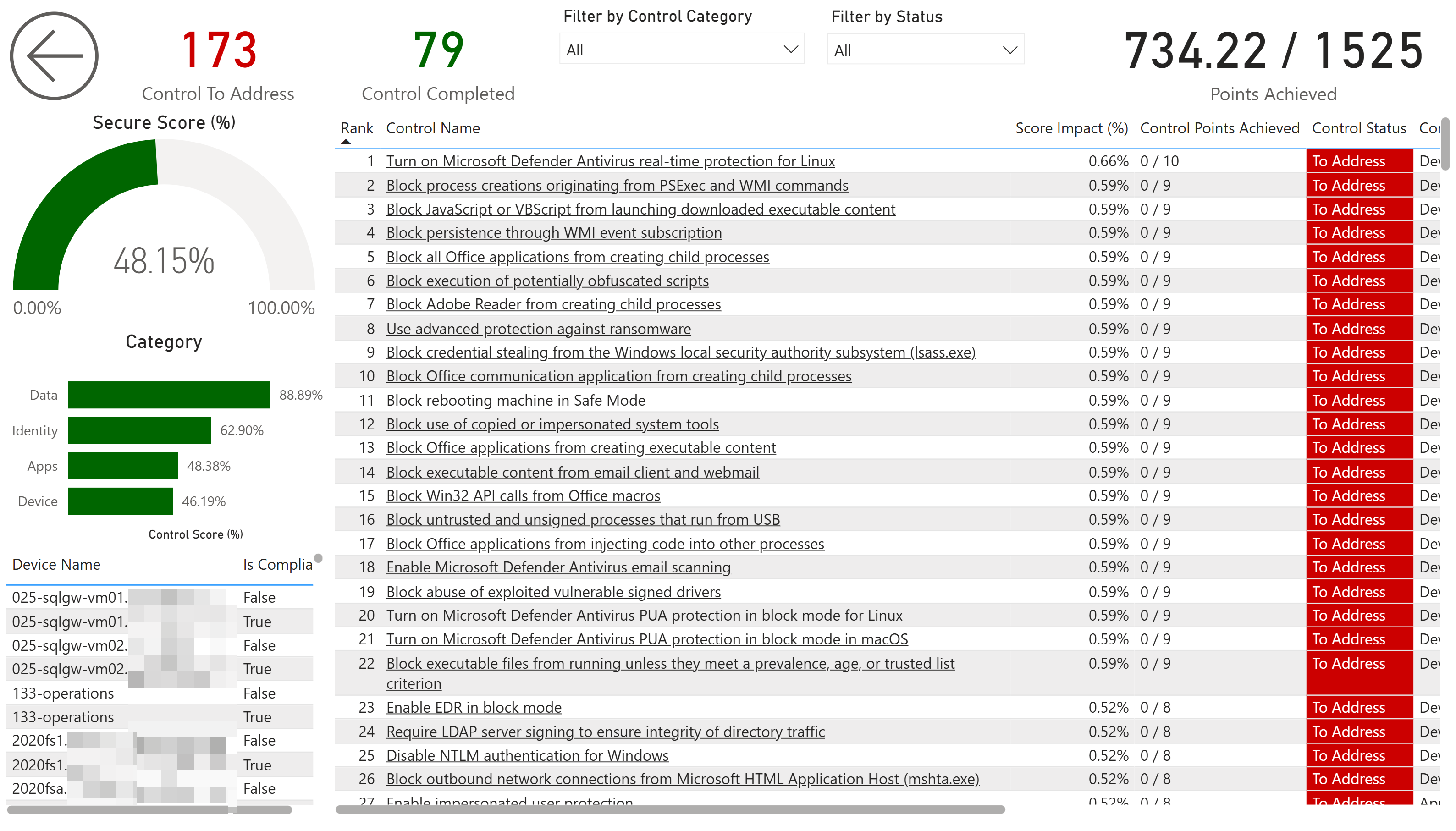Image resolution: width=1456 pixels, height=831 pixels.
Task: Sort by Control Points Achieved header
Action: click(x=1220, y=128)
